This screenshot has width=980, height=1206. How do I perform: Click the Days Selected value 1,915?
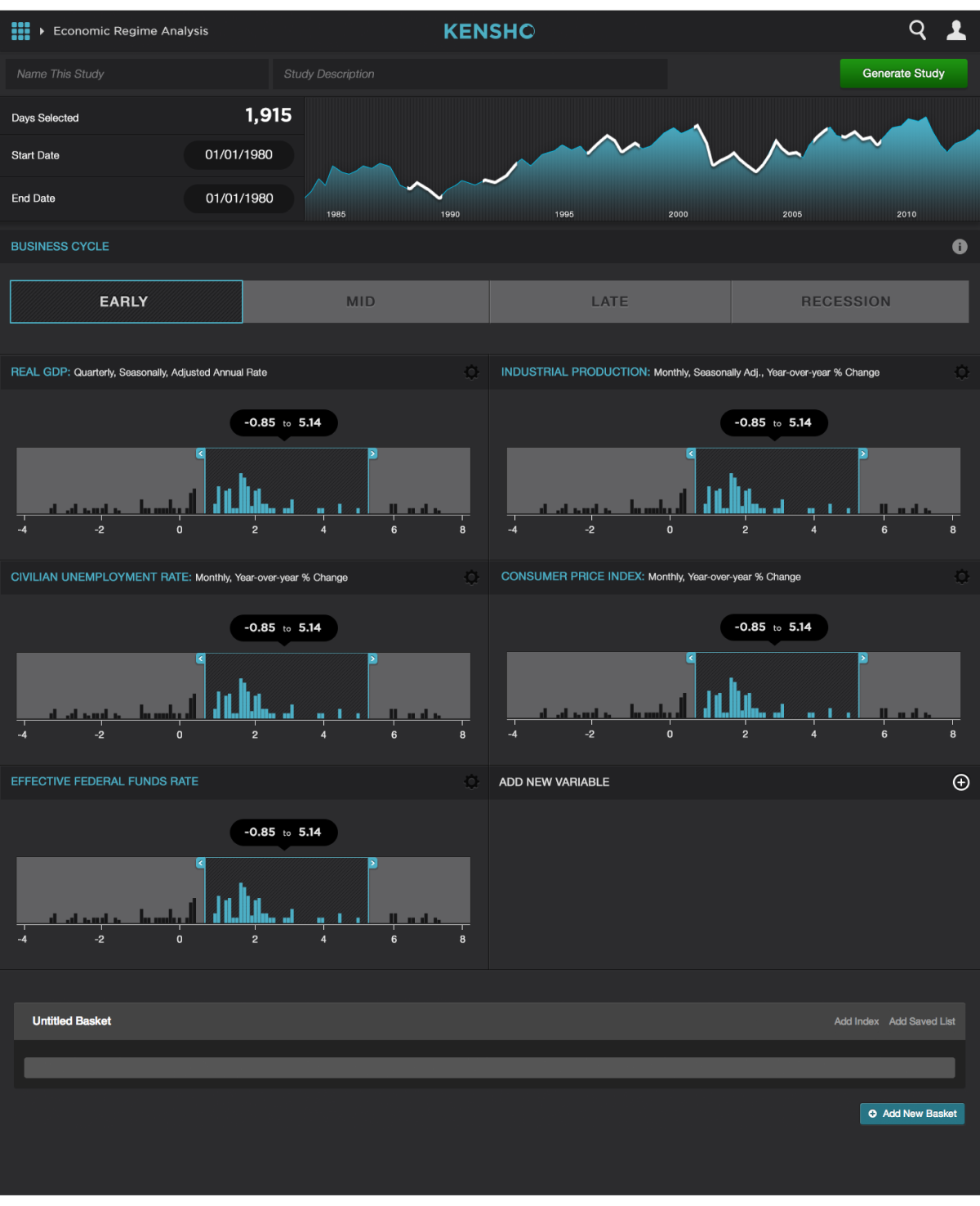click(x=269, y=116)
